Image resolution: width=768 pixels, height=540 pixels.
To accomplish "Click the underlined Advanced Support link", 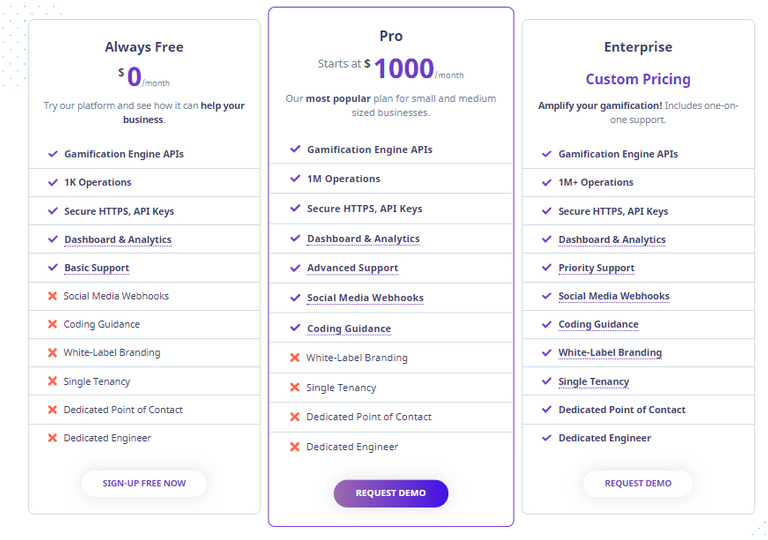I will tap(353, 268).
